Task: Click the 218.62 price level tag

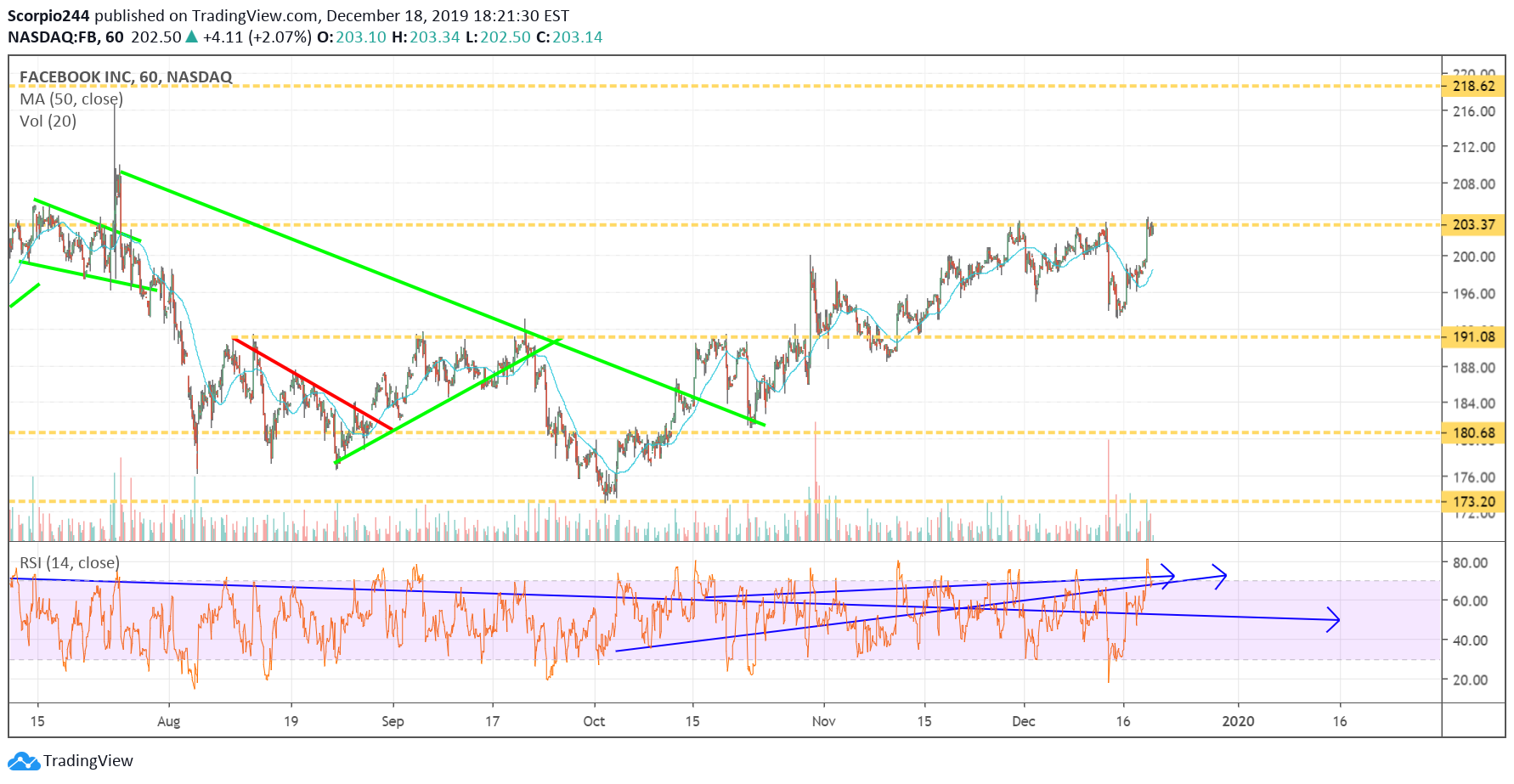Action: (x=1473, y=86)
